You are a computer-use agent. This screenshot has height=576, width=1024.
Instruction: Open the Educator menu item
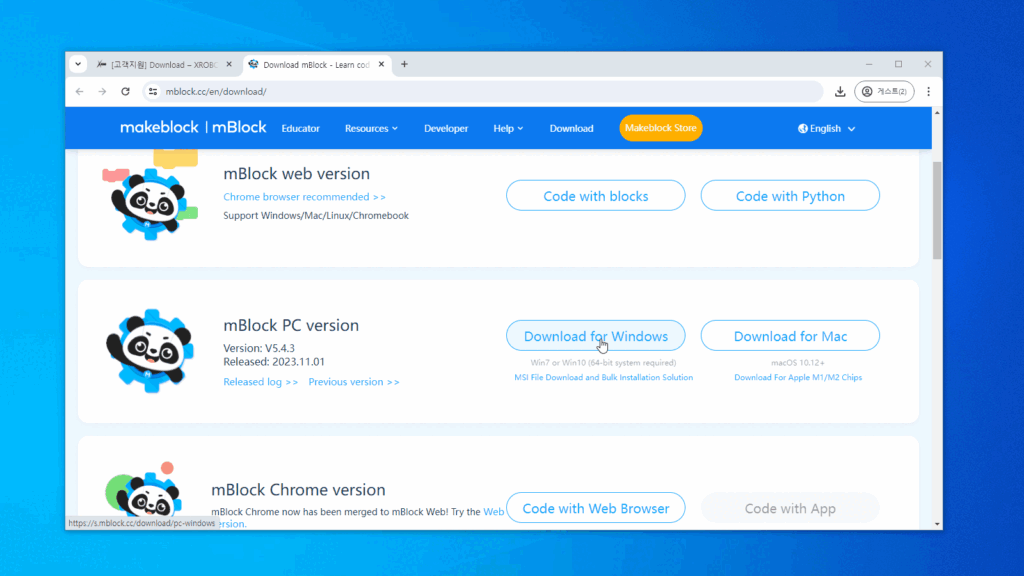300,128
